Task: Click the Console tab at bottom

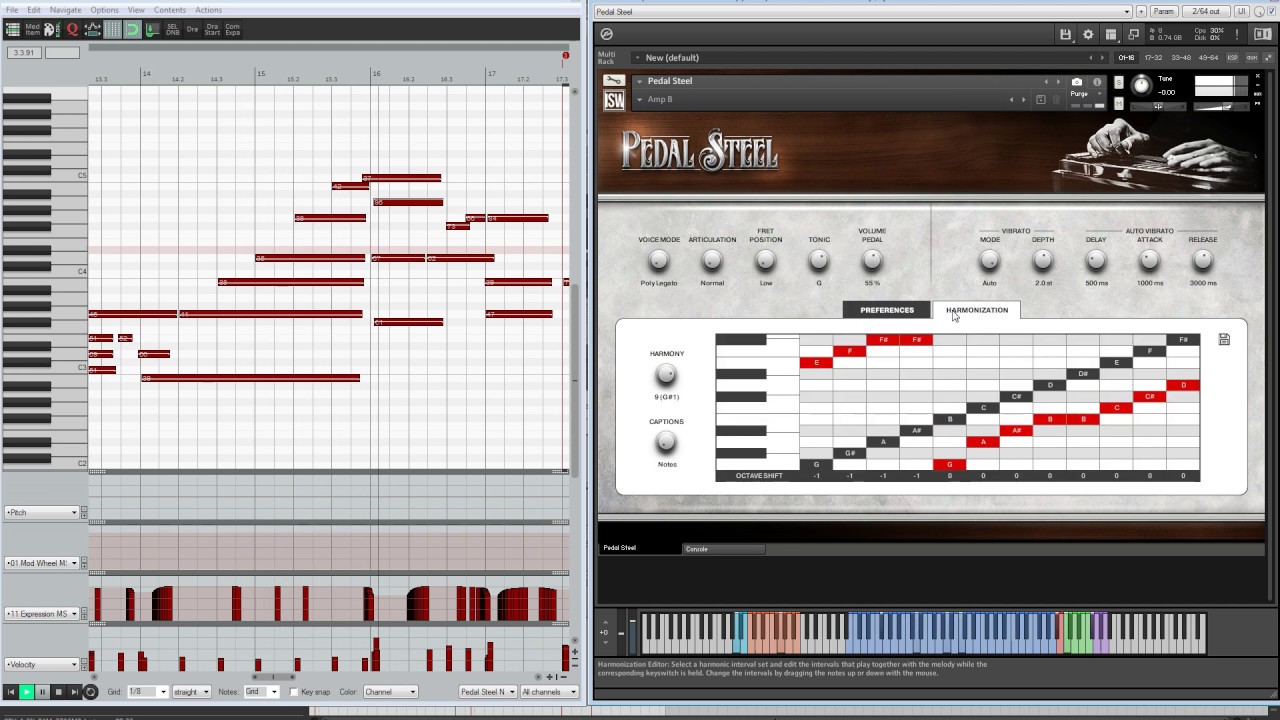Action: click(x=724, y=549)
